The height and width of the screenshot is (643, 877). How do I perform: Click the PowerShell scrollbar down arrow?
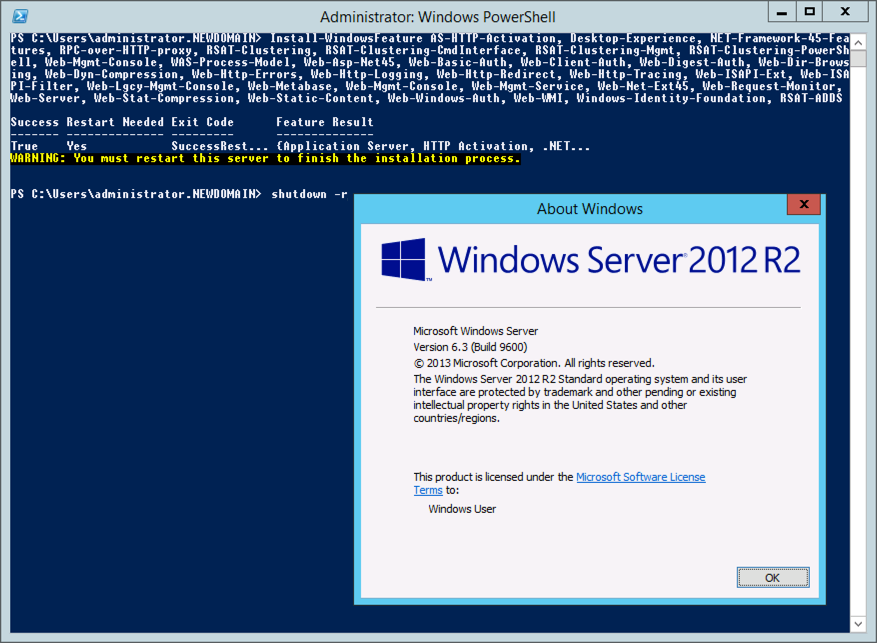859,624
